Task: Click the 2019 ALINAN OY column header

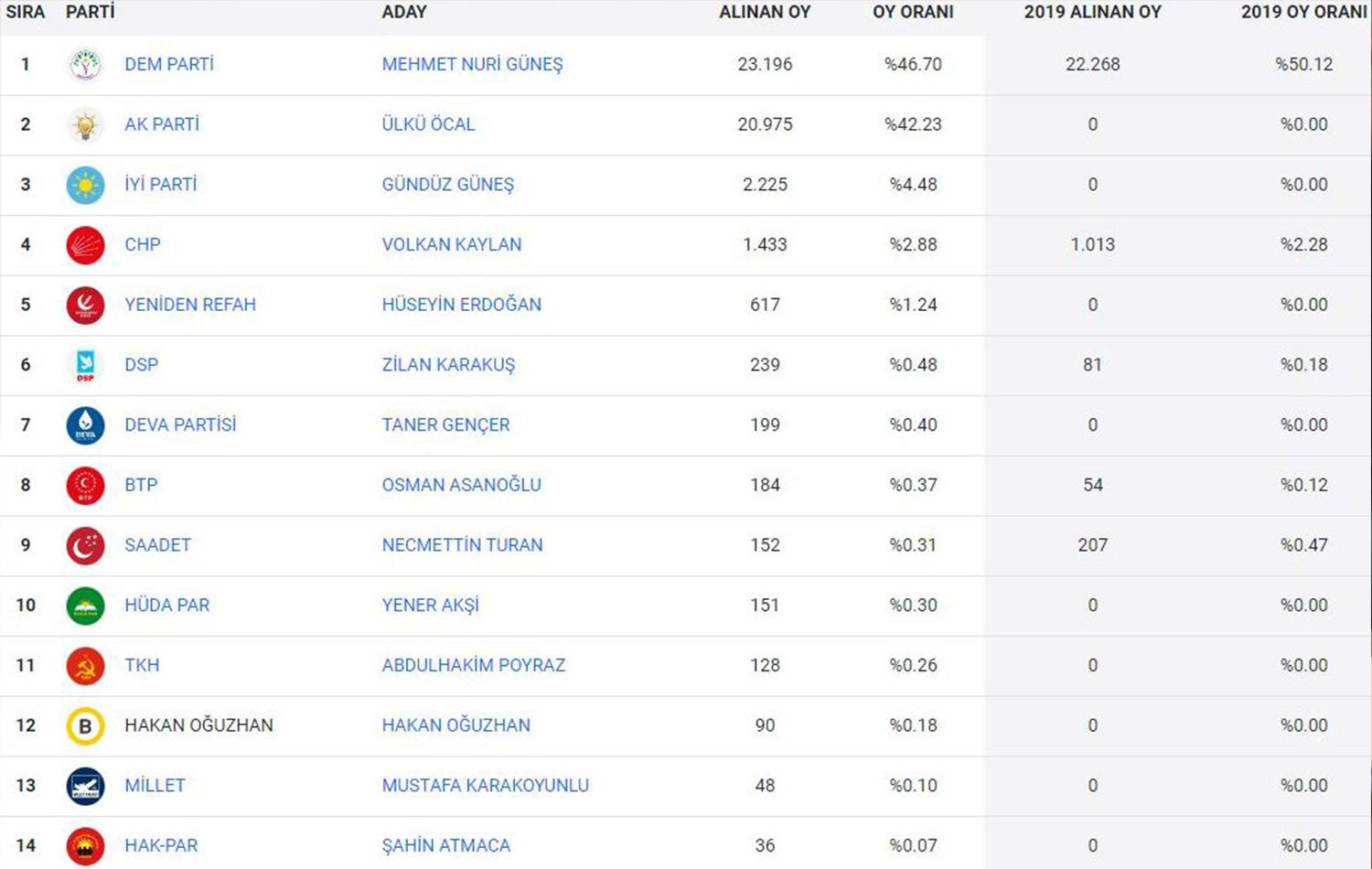Action: (x=1092, y=13)
